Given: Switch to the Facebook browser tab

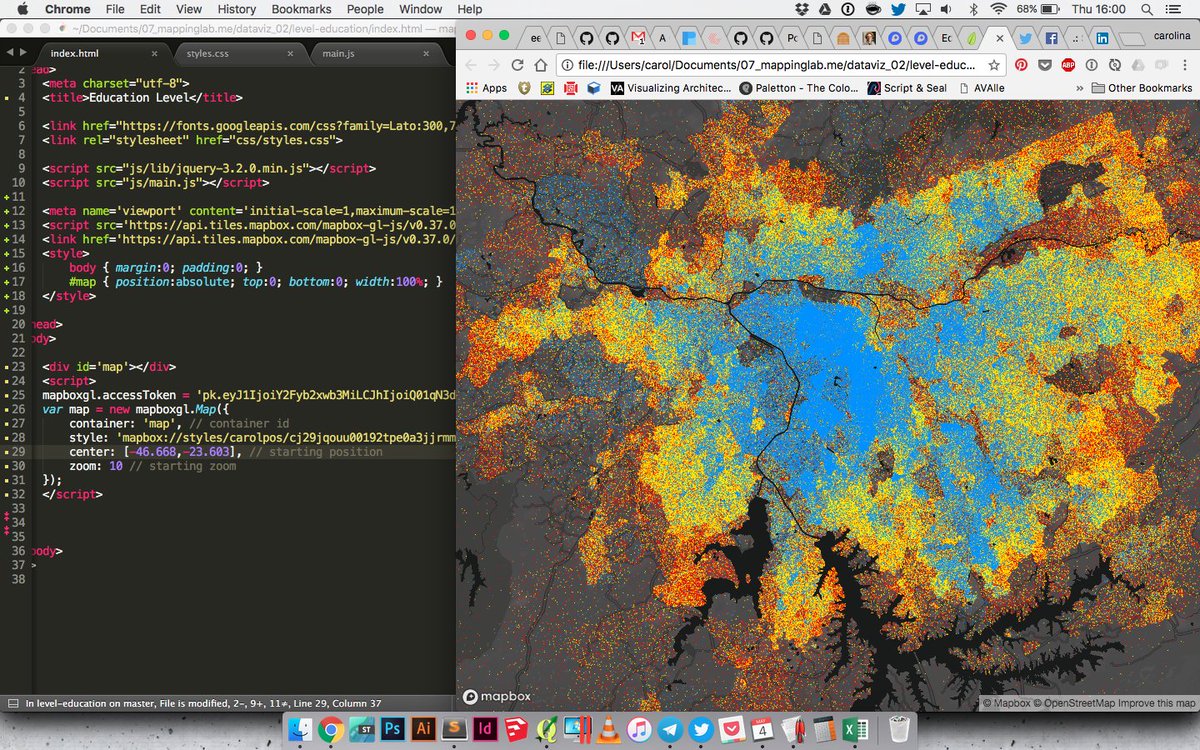Looking at the screenshot, I should [x=1051, y=38].
